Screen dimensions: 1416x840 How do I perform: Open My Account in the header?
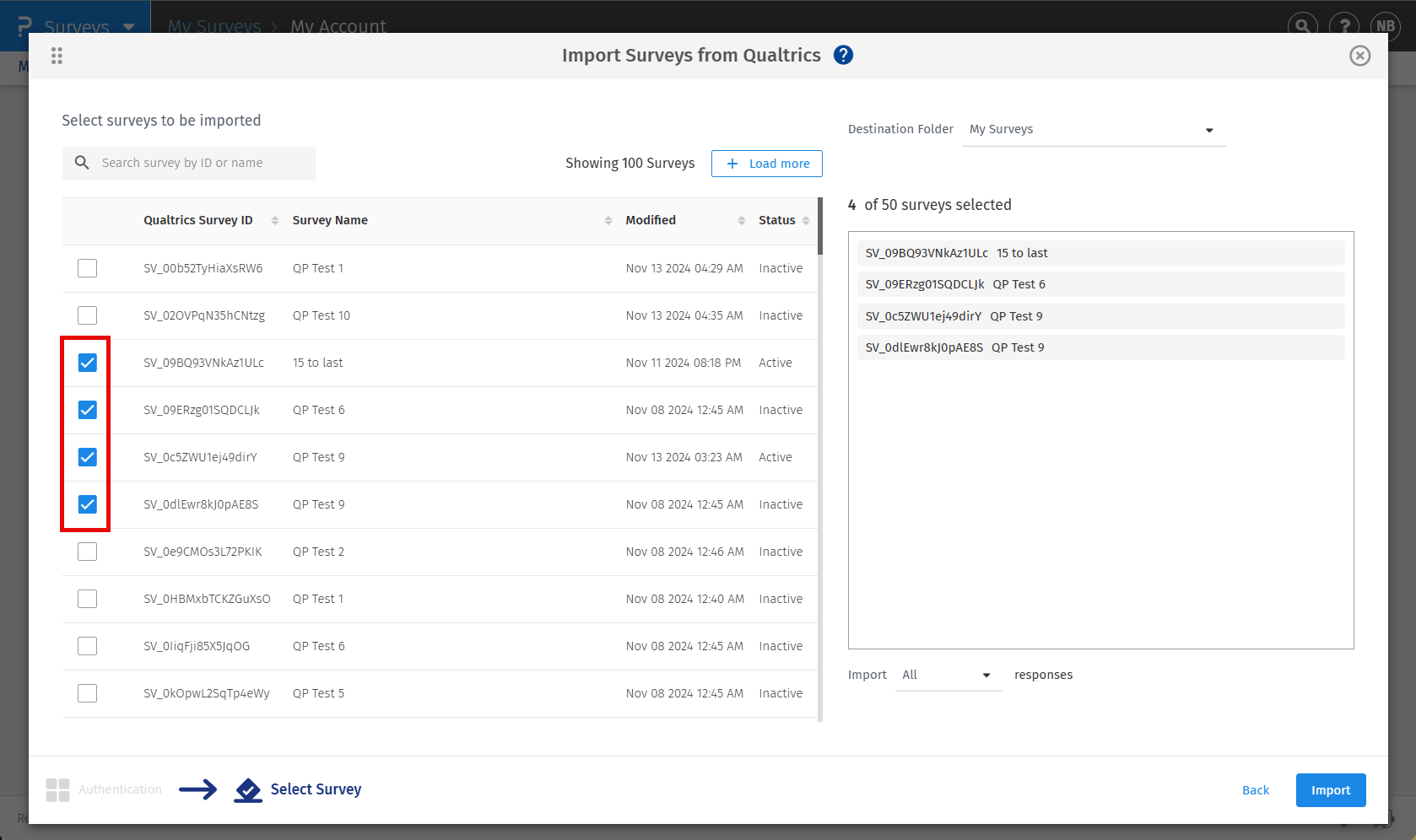click(338, 26)
